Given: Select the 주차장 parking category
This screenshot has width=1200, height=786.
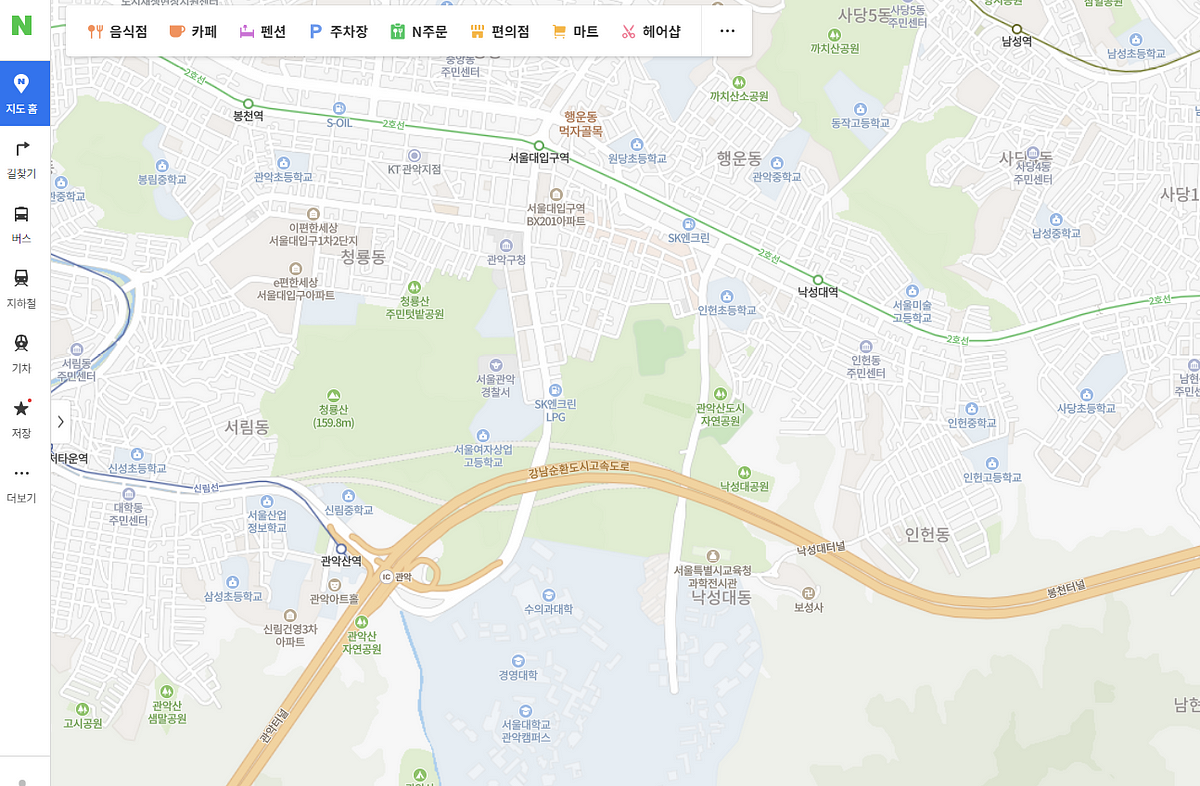Looking at the screenshot, I should coord(338,31).
